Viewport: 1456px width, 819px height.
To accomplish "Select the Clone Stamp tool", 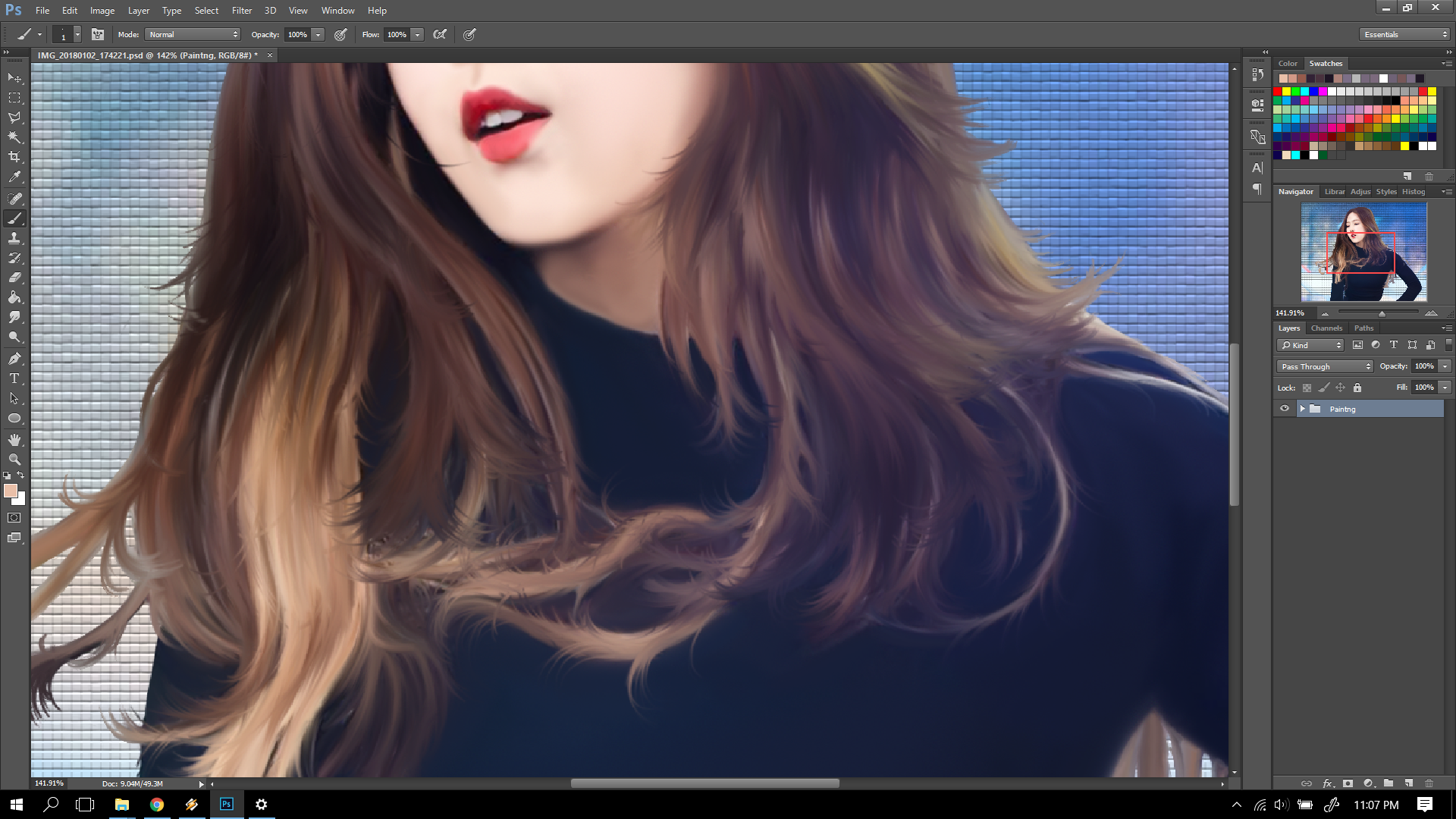I will point(14,238).
